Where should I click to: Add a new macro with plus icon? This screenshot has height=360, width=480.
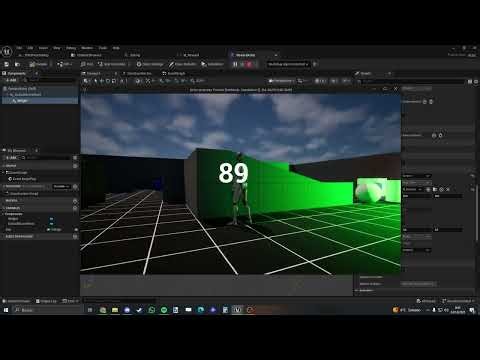click(75, 201)
